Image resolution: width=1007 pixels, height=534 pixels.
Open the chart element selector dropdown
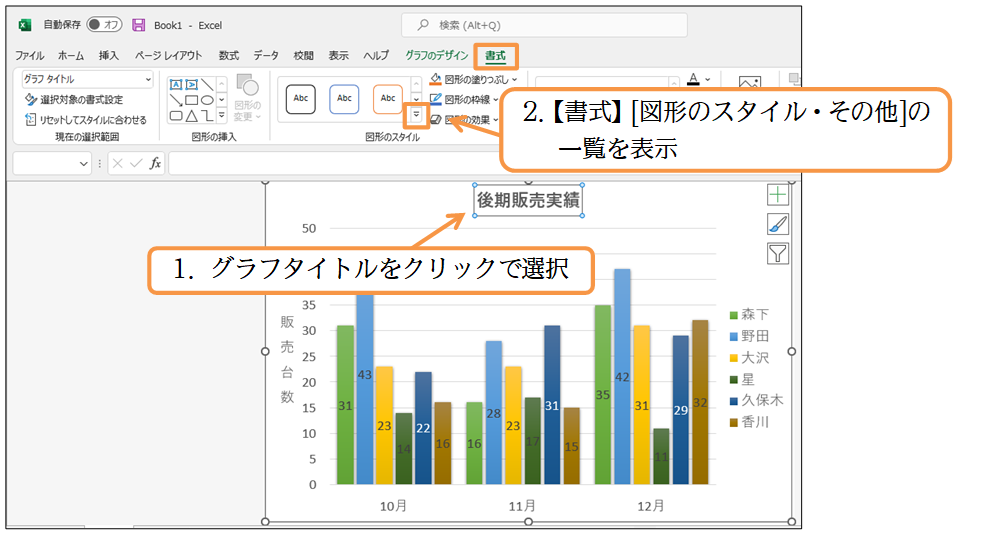[x=87, y=79]
